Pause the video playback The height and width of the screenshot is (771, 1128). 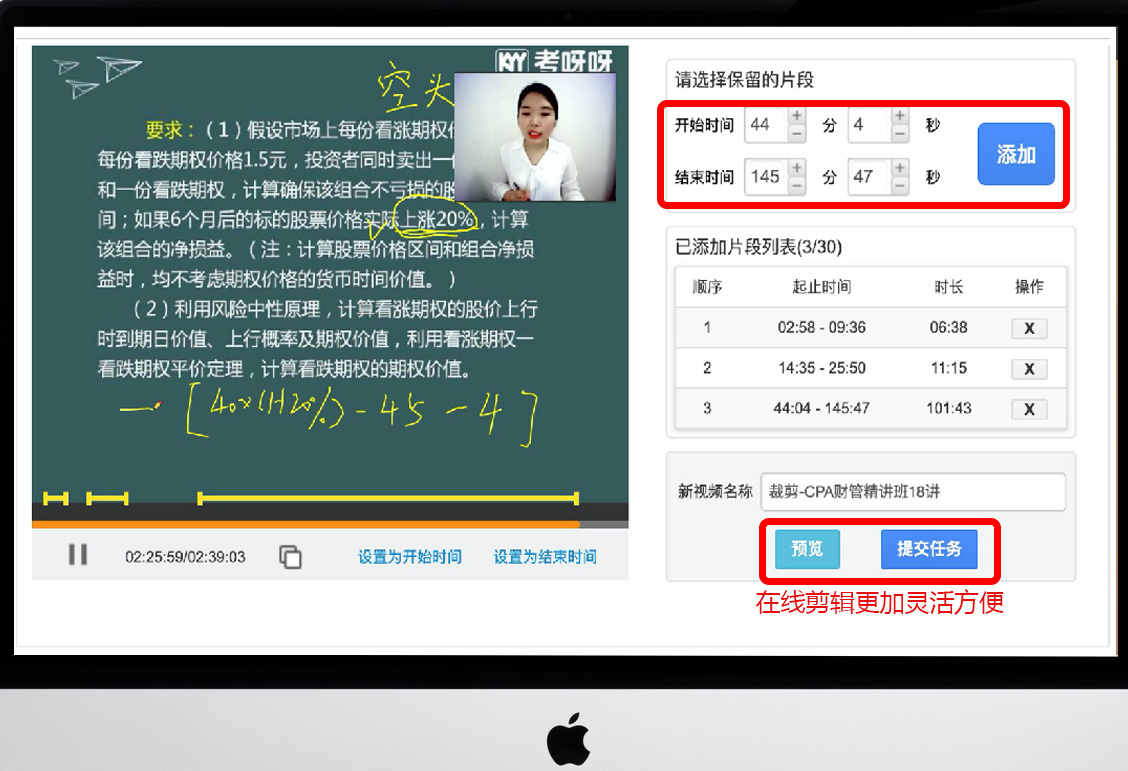78,555
